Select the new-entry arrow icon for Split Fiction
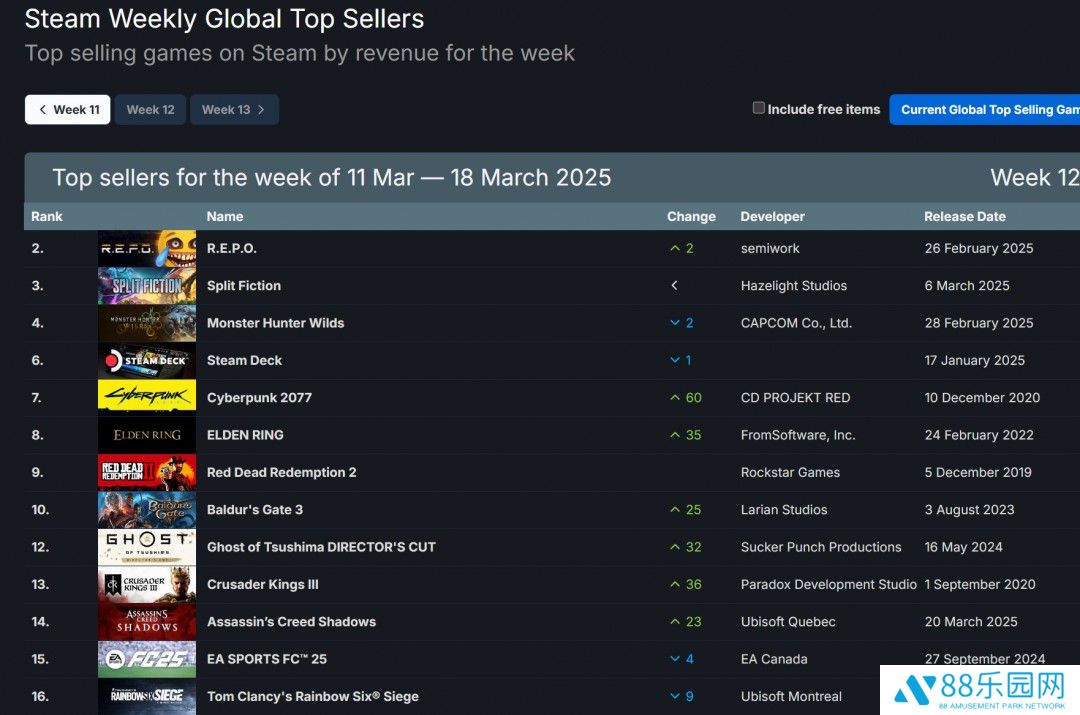 [674, 285]
